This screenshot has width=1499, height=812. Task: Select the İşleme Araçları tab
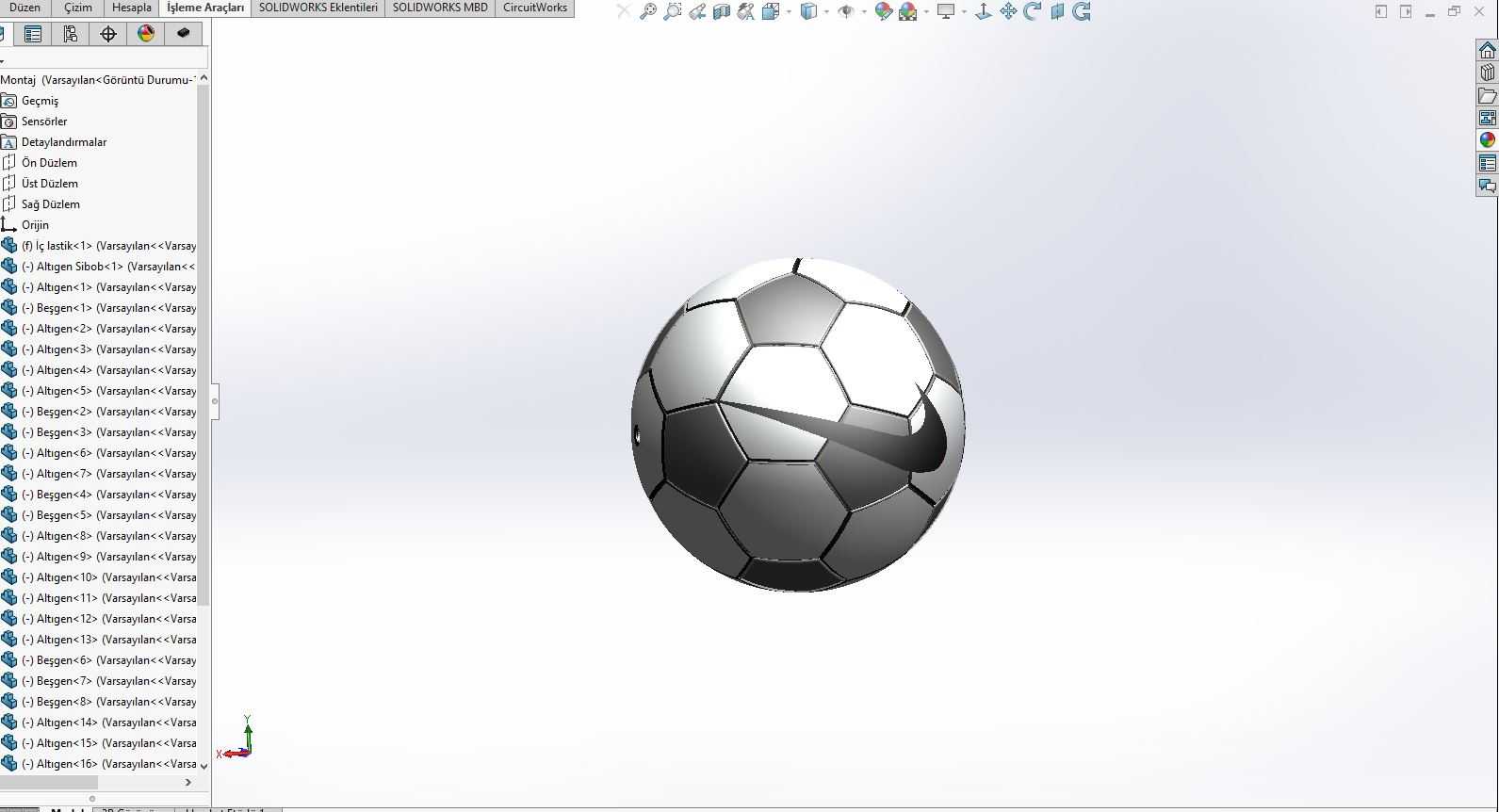tap(205, 8)
